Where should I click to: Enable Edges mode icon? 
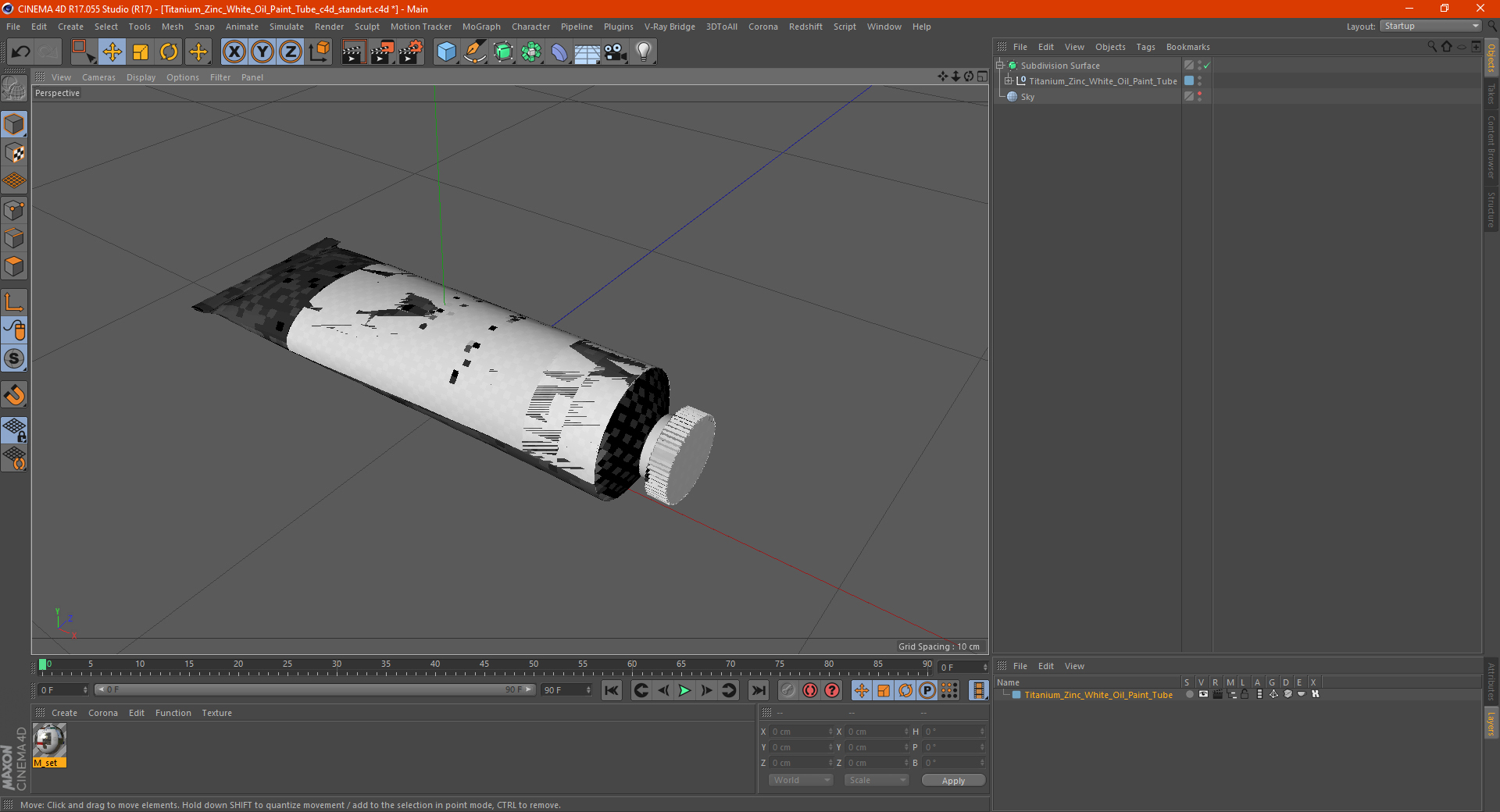pyautogui.click(x=14, y=238)
